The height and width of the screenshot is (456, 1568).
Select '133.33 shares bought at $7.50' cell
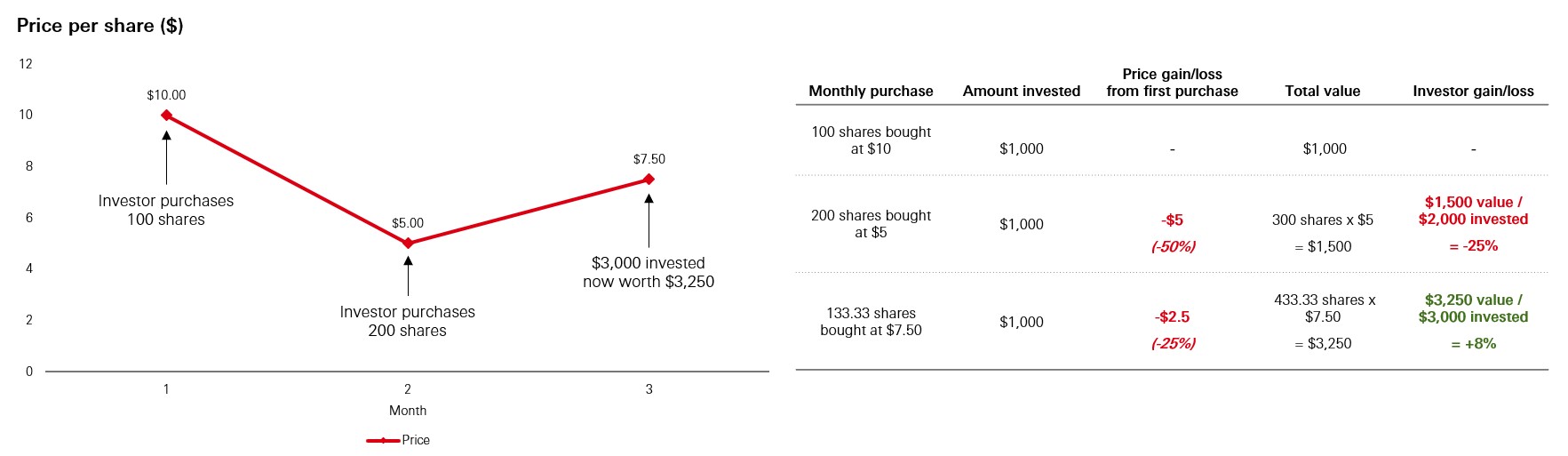[x=871, y=322]
